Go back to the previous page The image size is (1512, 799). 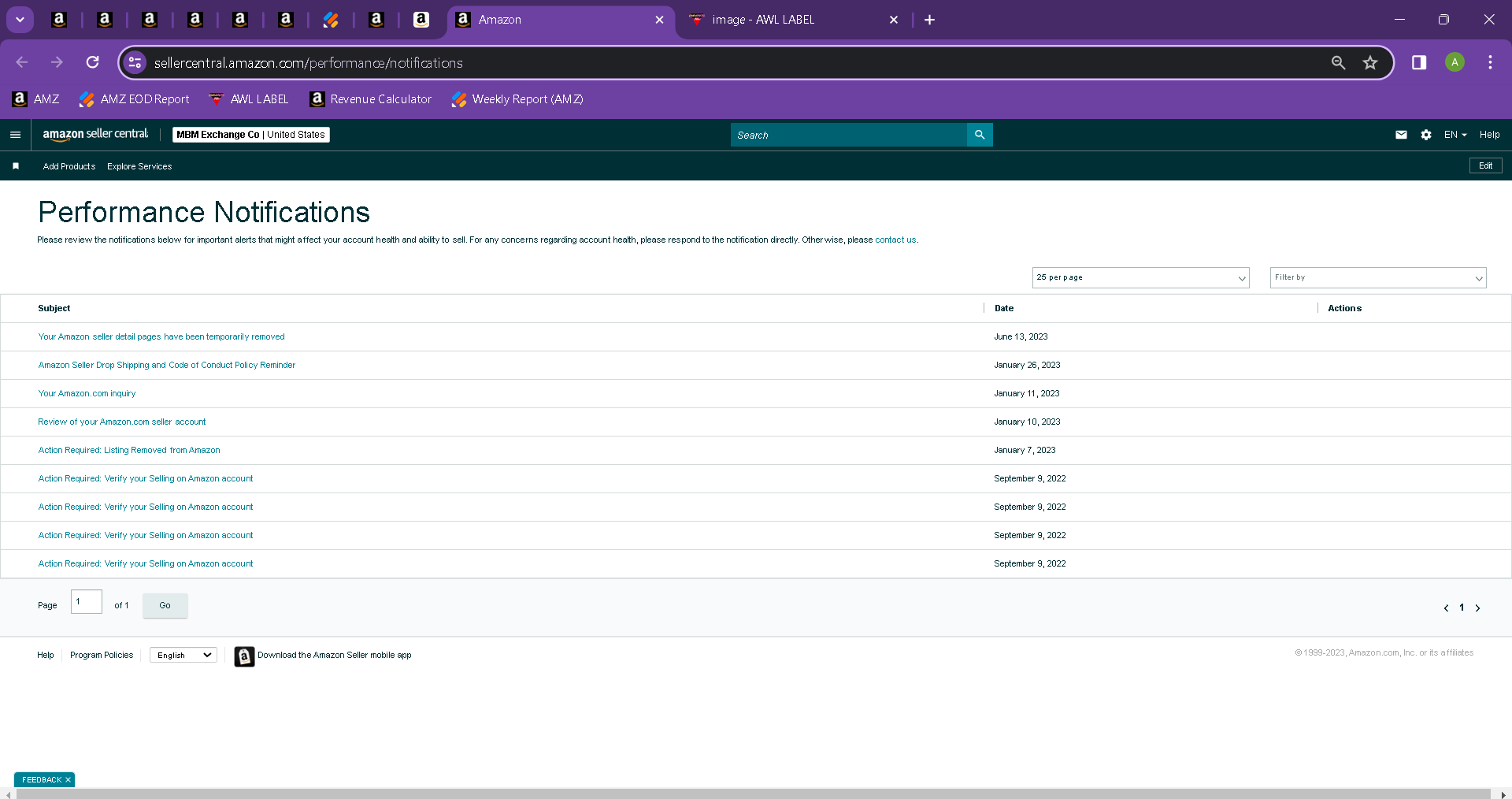tap(22, 62)
